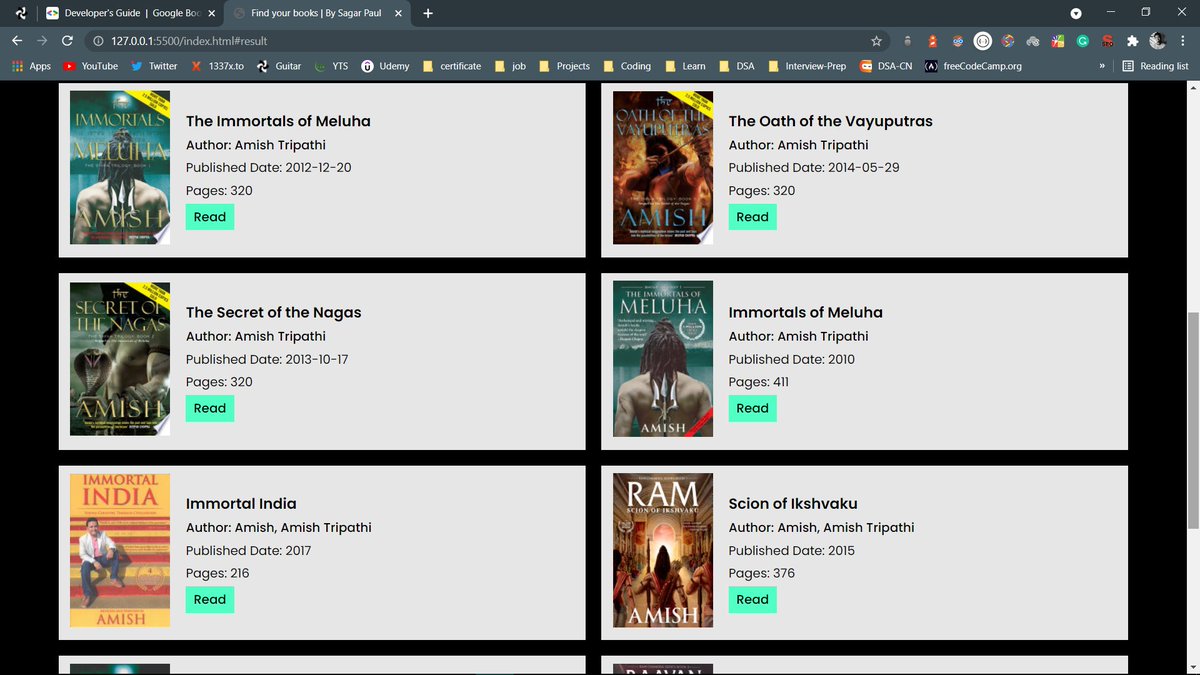Click the orange lighthouse extension icon
Viewport: 1200px width, 675px height.
coord(933,41)
